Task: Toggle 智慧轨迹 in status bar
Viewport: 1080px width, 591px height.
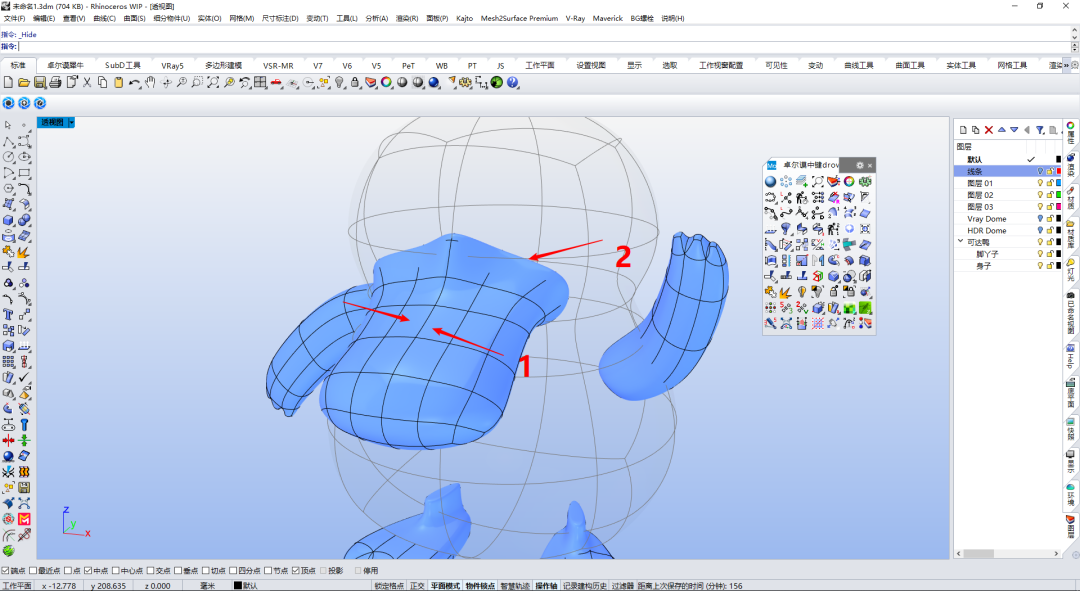Action: coord(515,585)
